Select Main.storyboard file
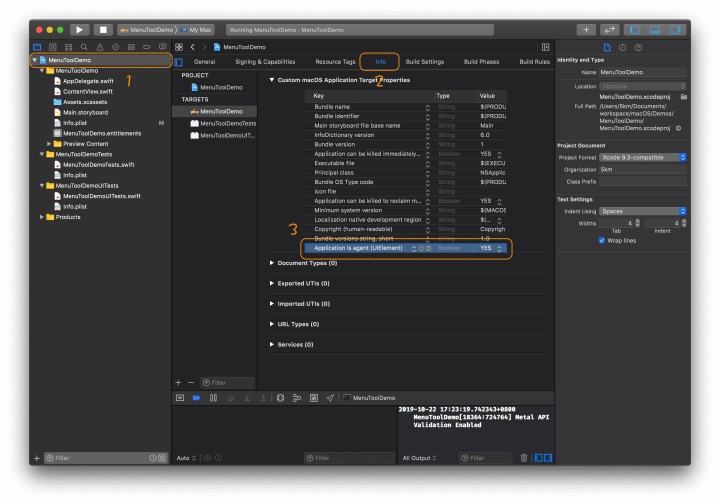Image resolution: width=720 pixels, height=504 pixels. click(85, 112)
